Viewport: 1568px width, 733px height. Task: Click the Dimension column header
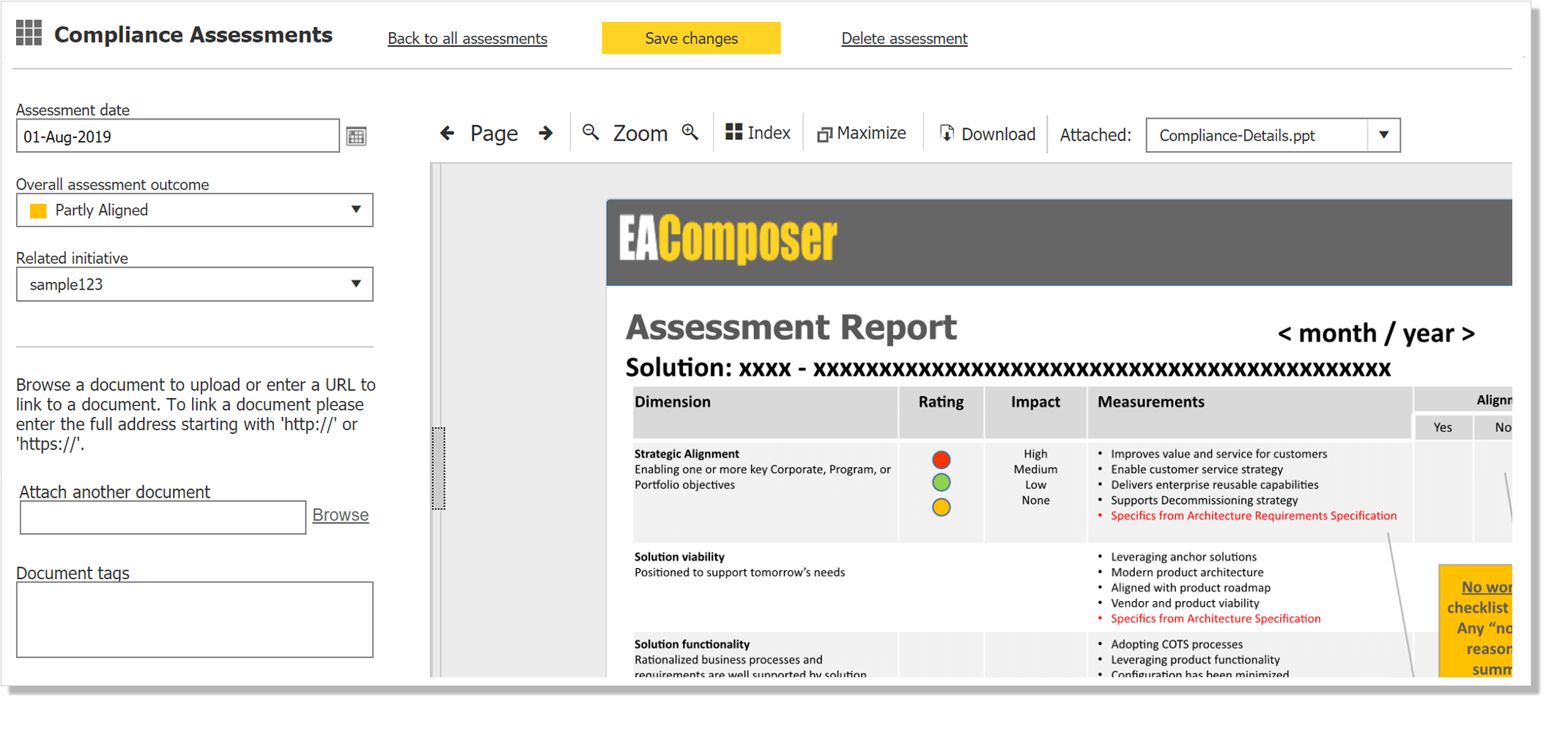click(x=673, y=402)
